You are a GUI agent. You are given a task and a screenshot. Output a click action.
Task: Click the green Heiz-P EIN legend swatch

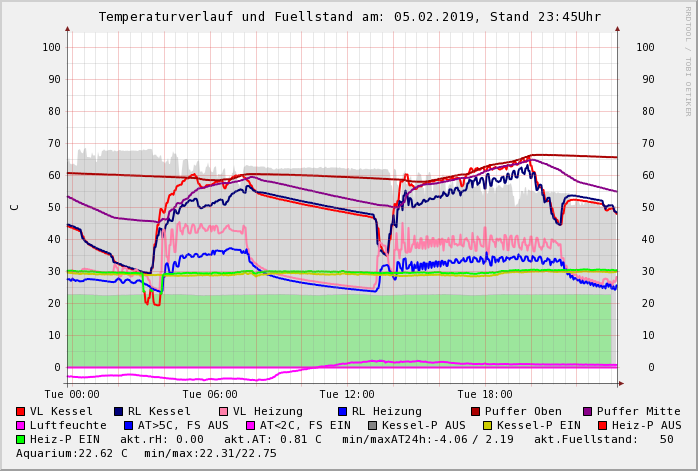click(x=21, y=440)
